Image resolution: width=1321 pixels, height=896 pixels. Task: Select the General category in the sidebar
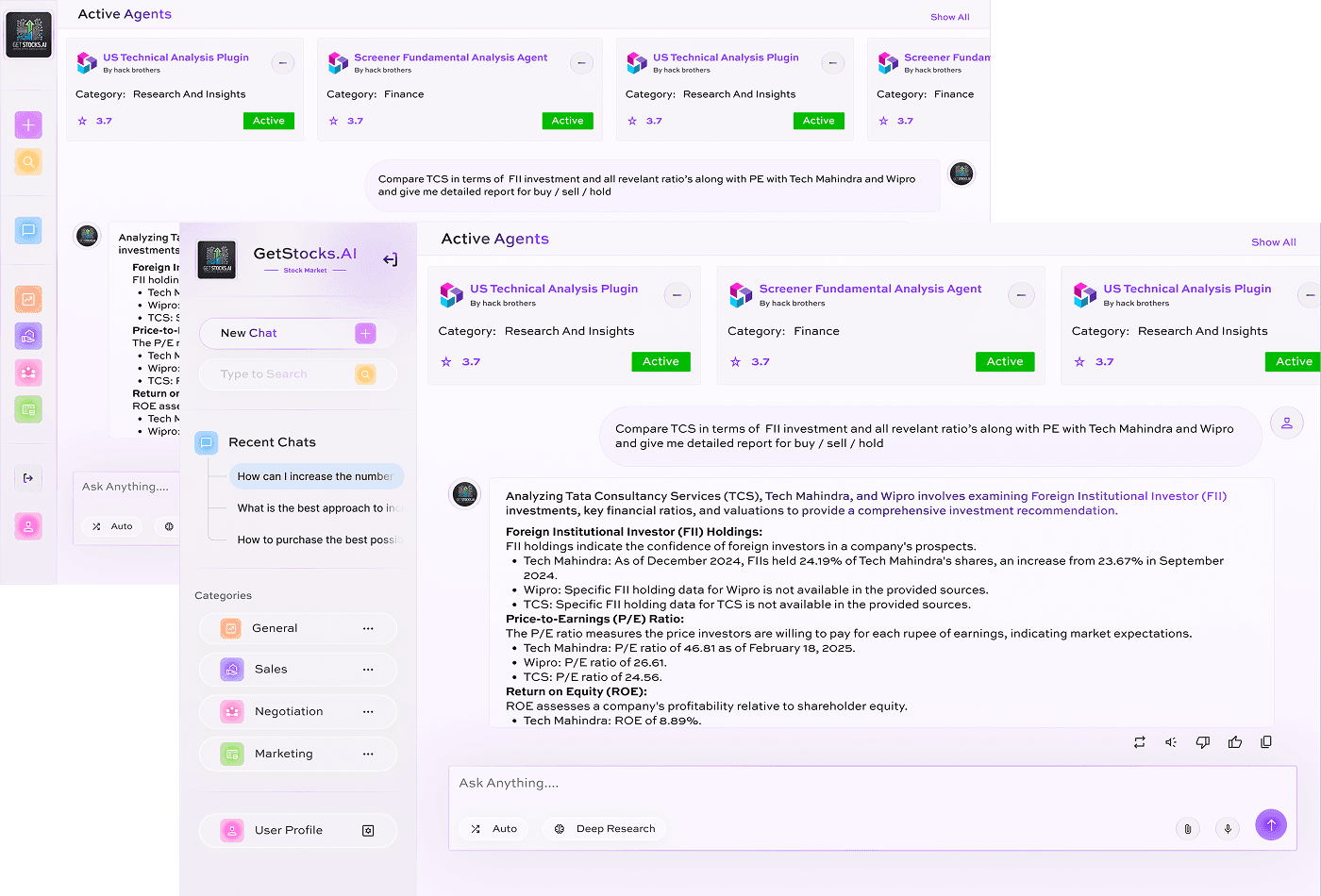(x=298, y=628)
